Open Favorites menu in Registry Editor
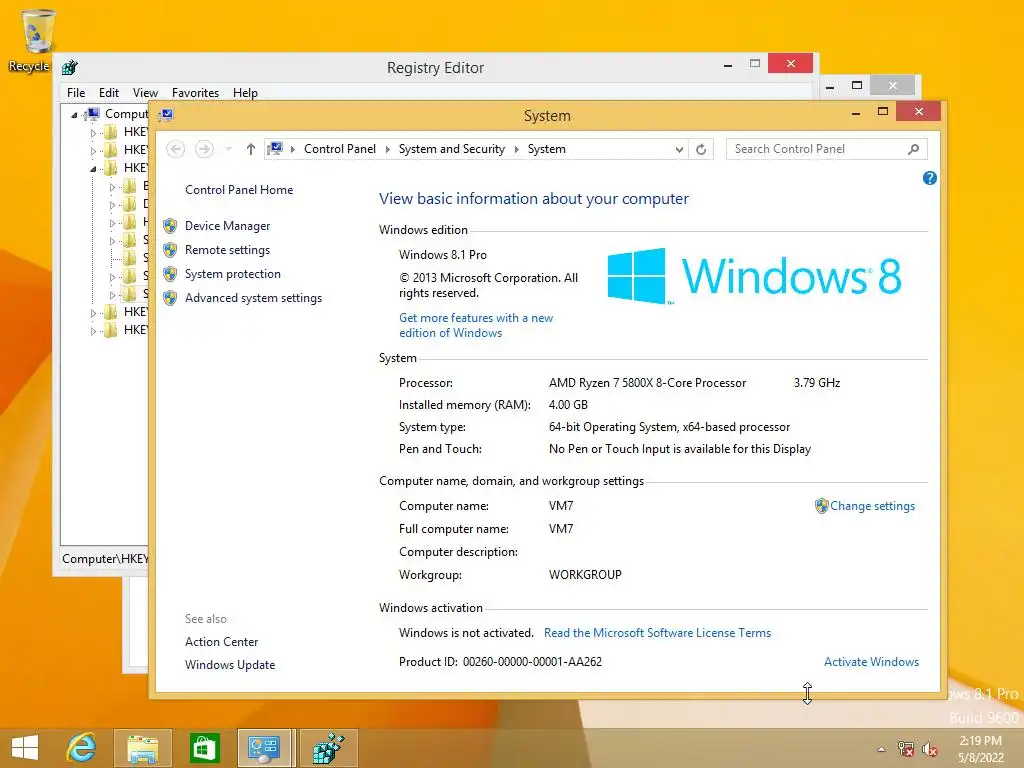 pos(195,93)
